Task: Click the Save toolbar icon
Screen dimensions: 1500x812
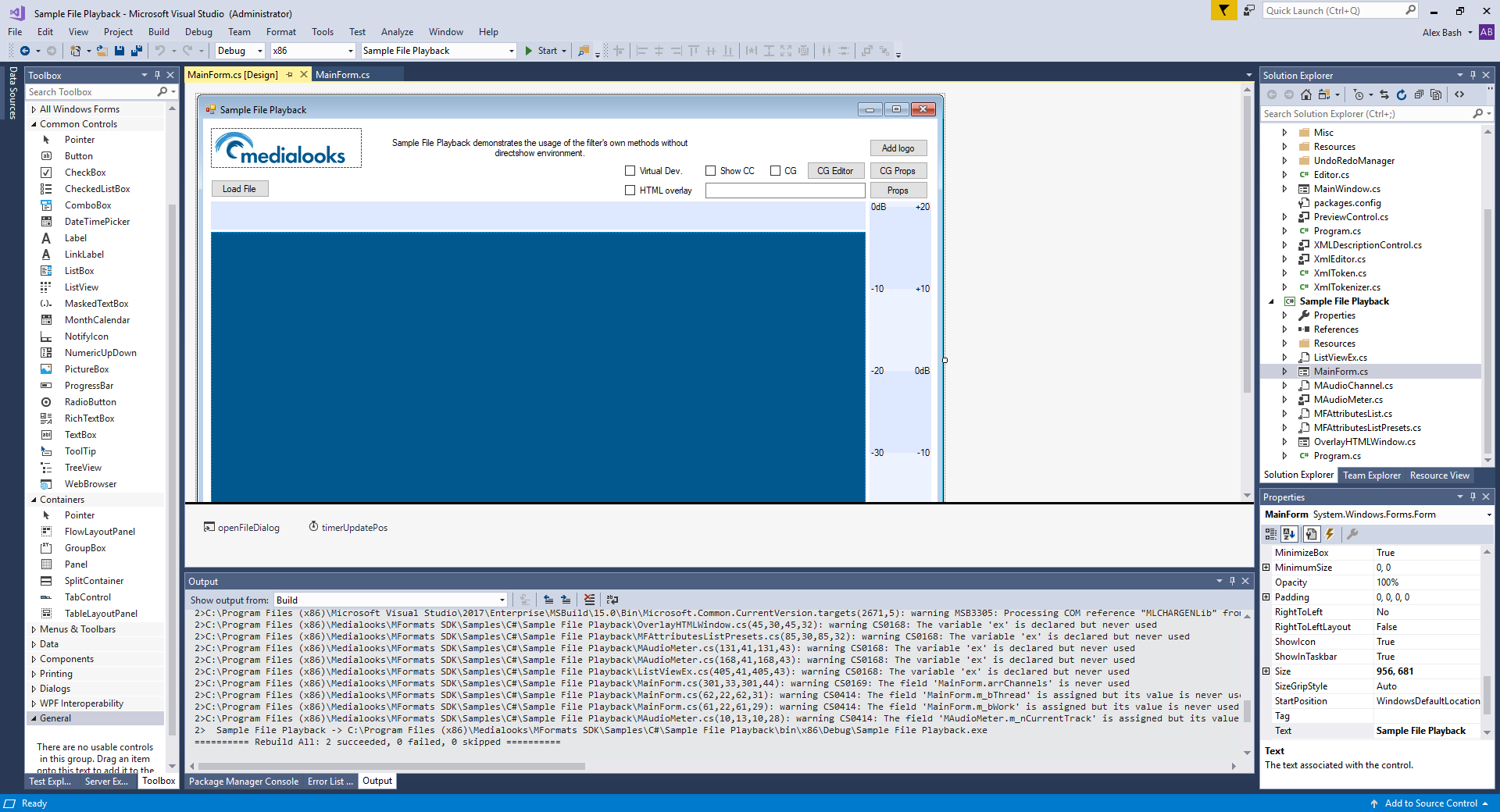Action: point(119,51)
